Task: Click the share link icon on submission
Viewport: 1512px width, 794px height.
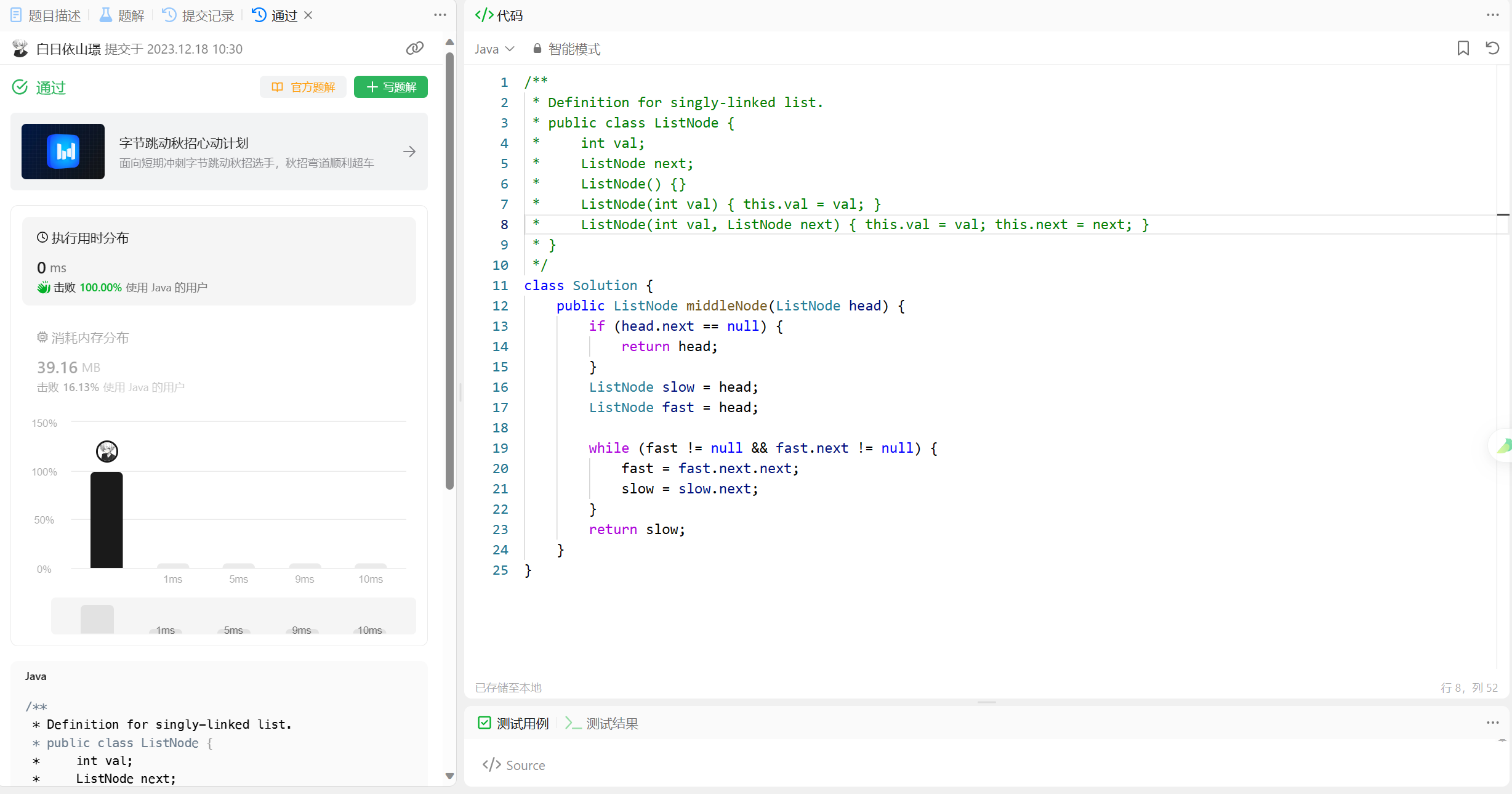Action: (x=414, y=48)
